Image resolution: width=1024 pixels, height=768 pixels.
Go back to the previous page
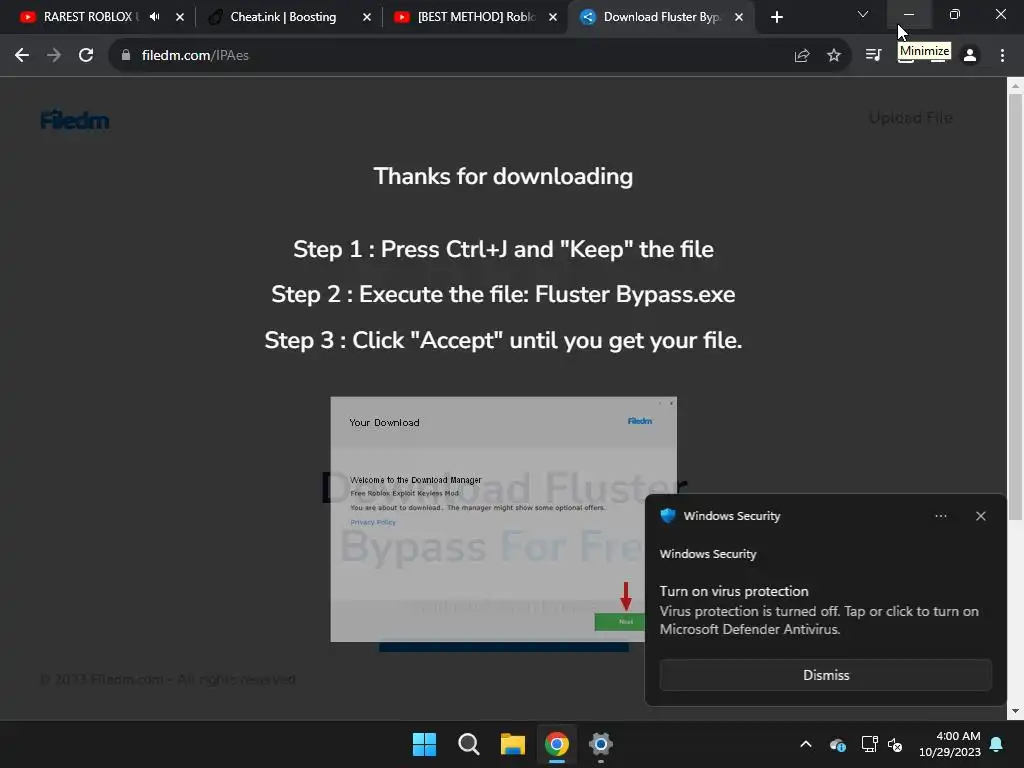pyautogui.click(x=22, y=56)
